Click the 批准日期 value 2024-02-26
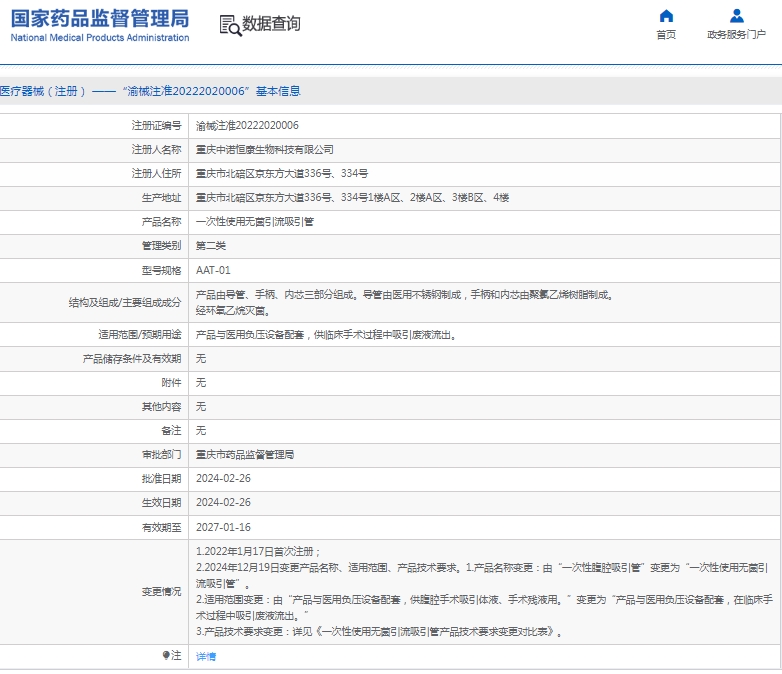The image size is (782, 674). pos(223,478)
